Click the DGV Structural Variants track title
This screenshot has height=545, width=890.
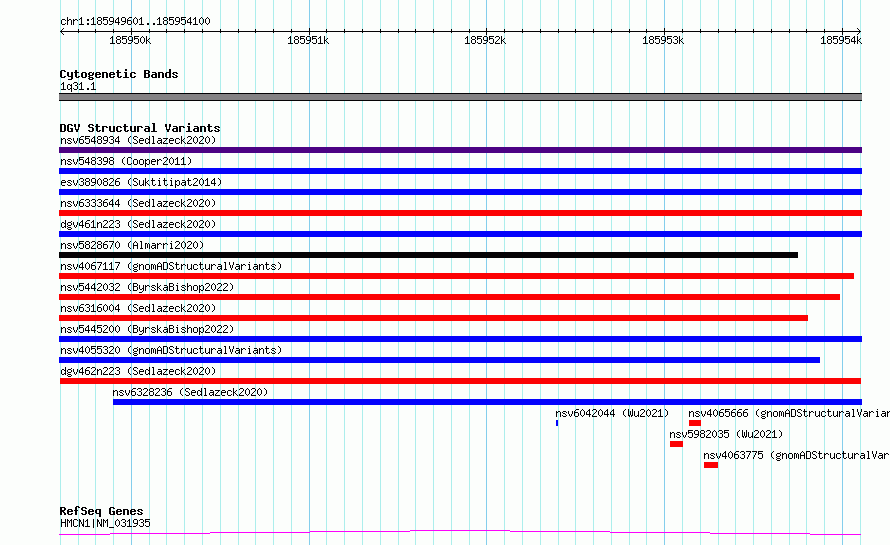coord(140,128)
